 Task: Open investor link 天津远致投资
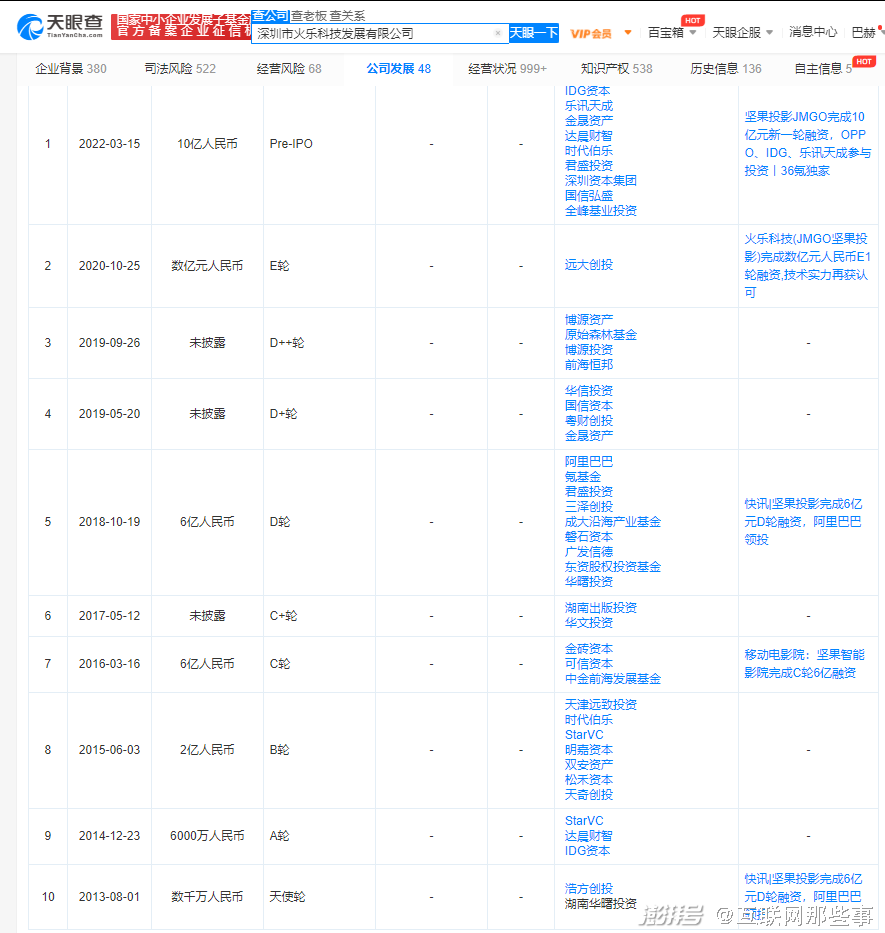point(601,705)
